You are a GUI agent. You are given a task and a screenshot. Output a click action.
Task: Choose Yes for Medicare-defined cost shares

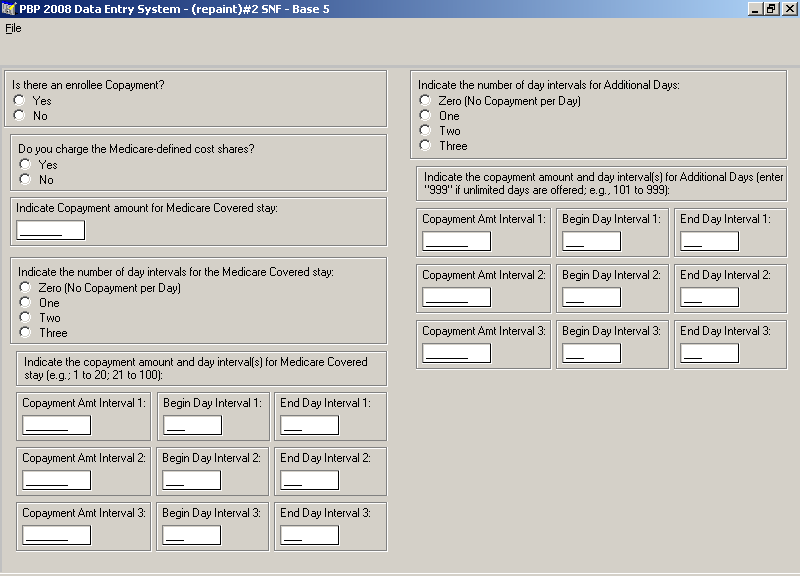click(25, 164)
